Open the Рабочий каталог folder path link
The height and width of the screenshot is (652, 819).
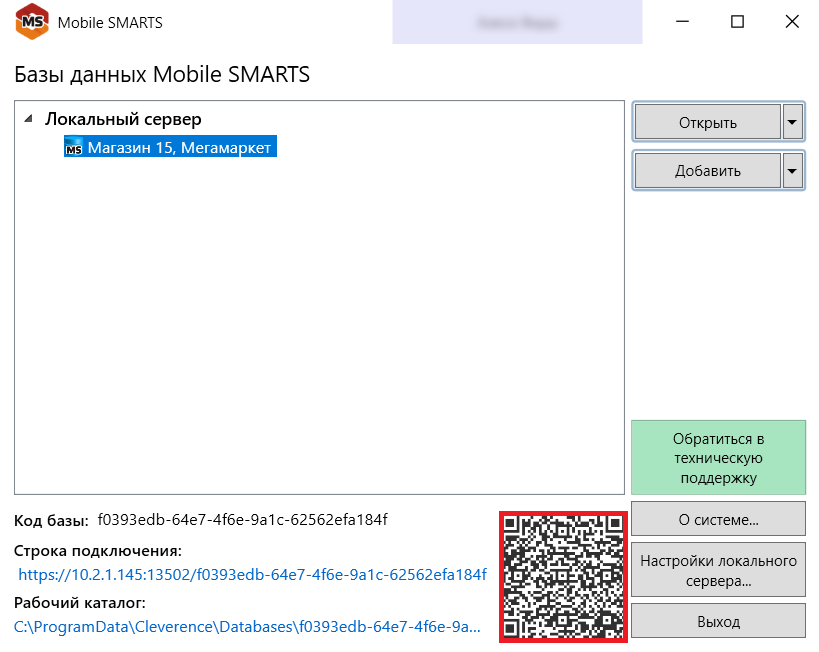[x=247, y=628]
